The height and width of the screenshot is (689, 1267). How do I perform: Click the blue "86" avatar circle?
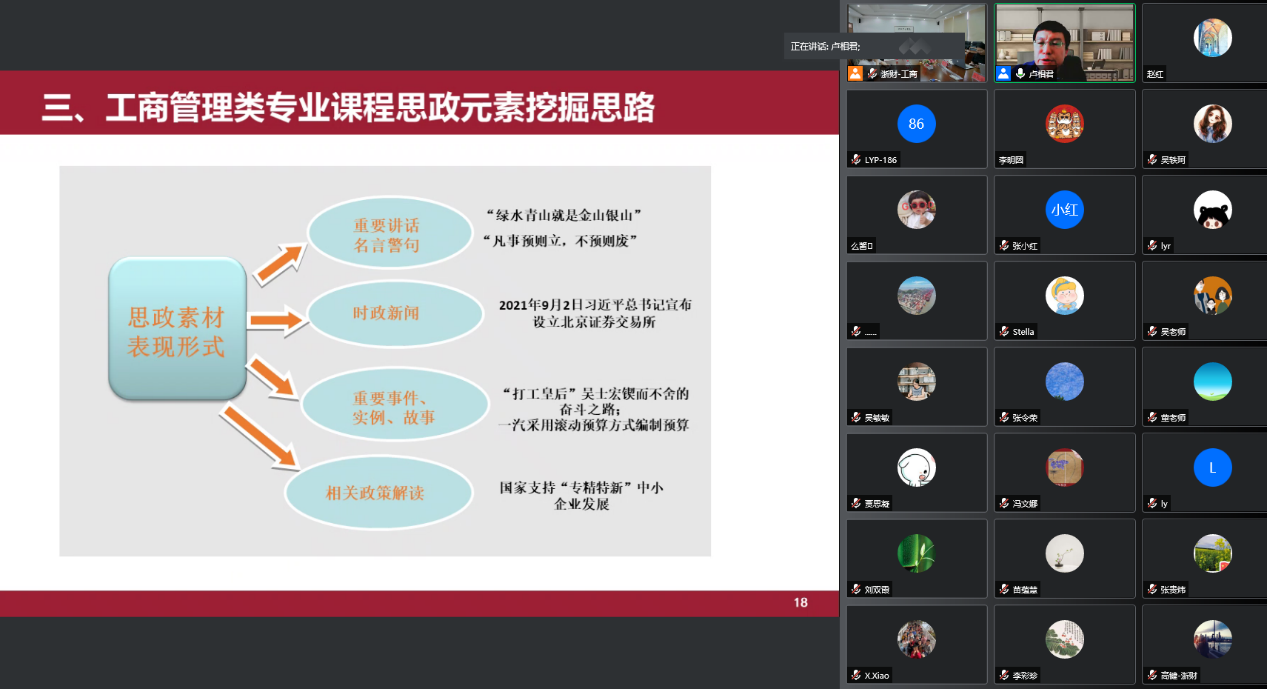pyautogui.click(x=916, y=124)
